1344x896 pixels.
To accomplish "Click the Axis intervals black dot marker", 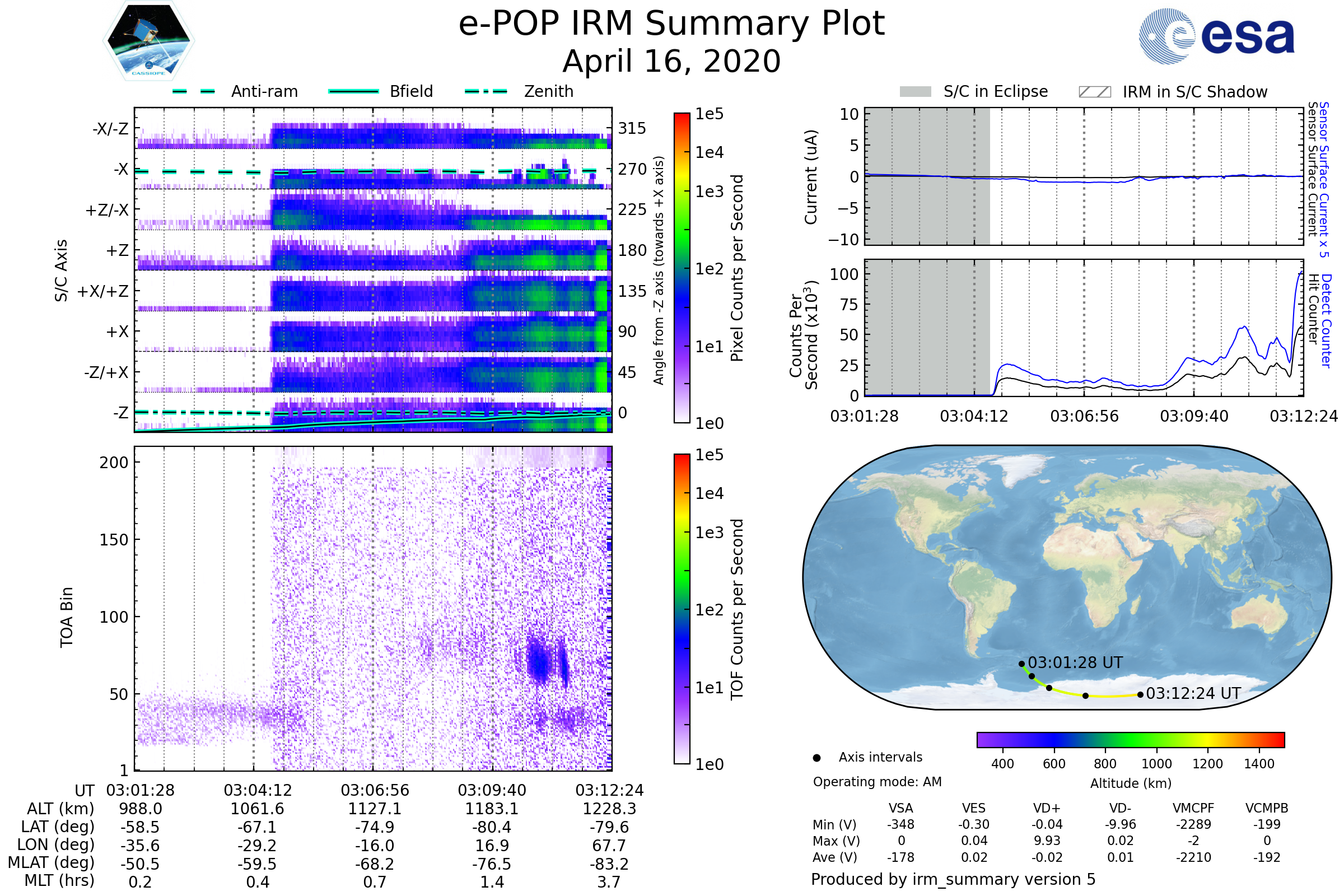I will 816,758.
